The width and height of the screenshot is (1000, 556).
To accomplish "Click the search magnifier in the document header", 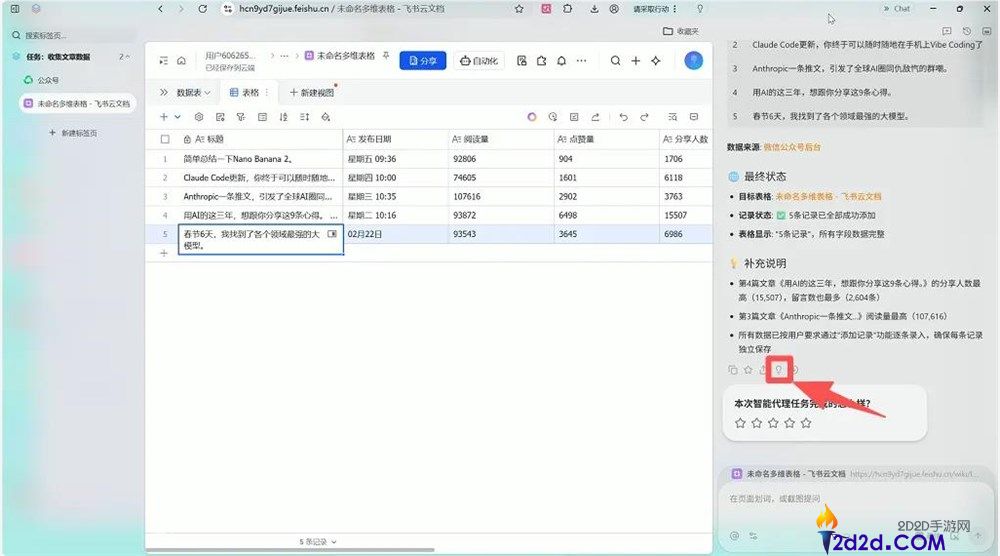I will [615, 61].
